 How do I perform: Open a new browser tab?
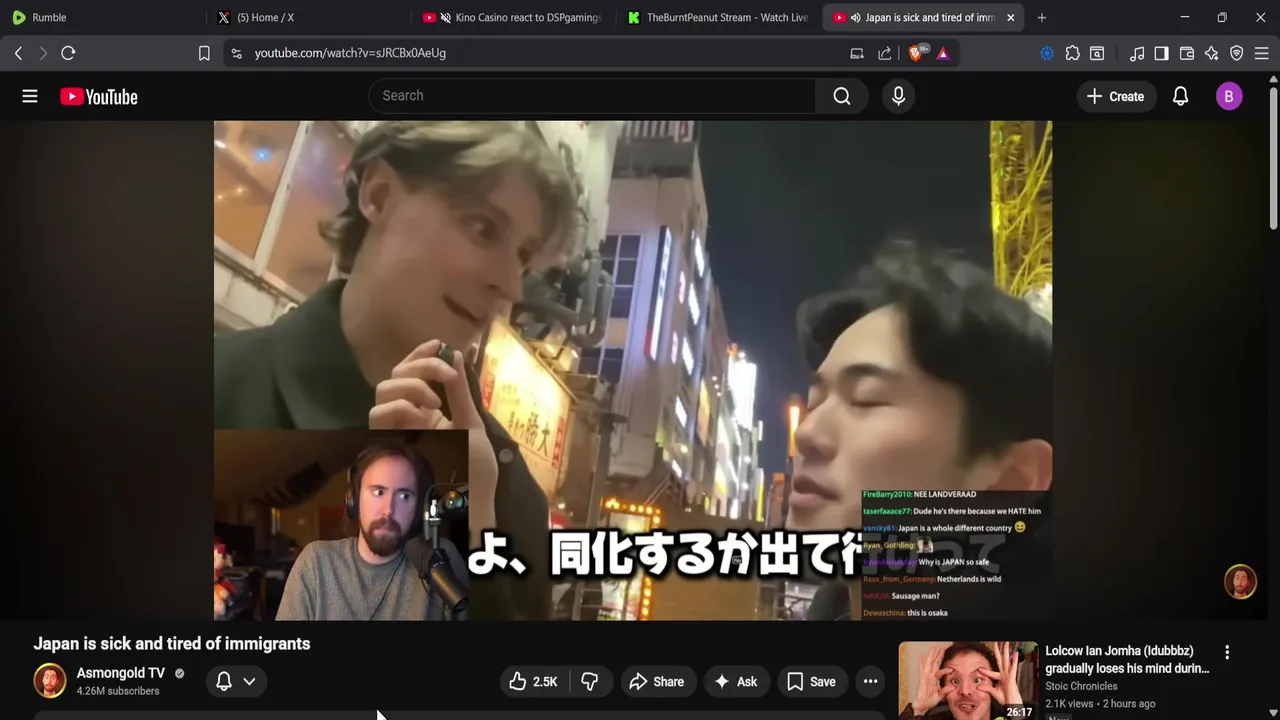click(1042, 17)
